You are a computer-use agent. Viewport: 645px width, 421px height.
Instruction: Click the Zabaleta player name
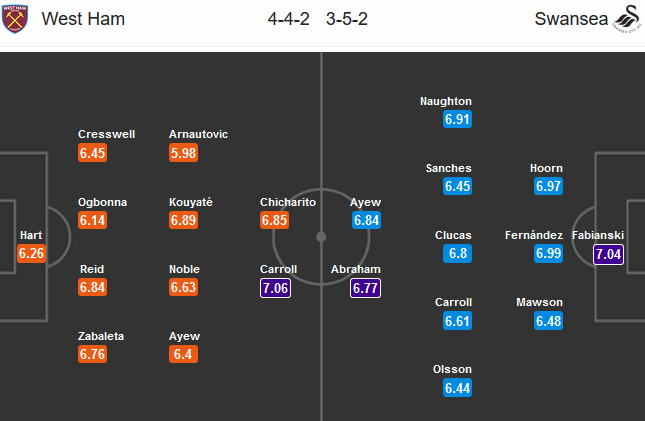tap(103, 337)
